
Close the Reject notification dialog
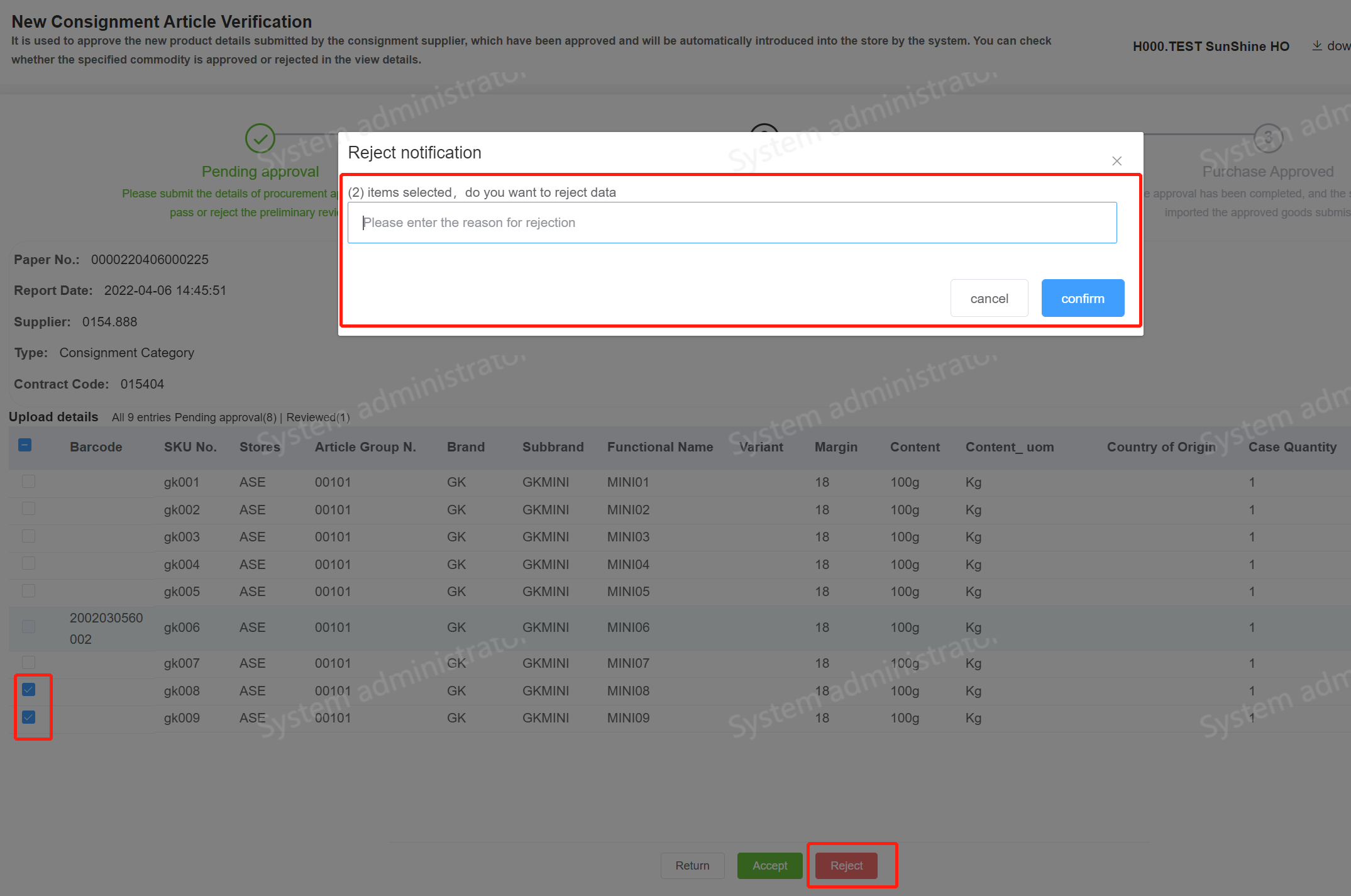[x=1117, y=161]
